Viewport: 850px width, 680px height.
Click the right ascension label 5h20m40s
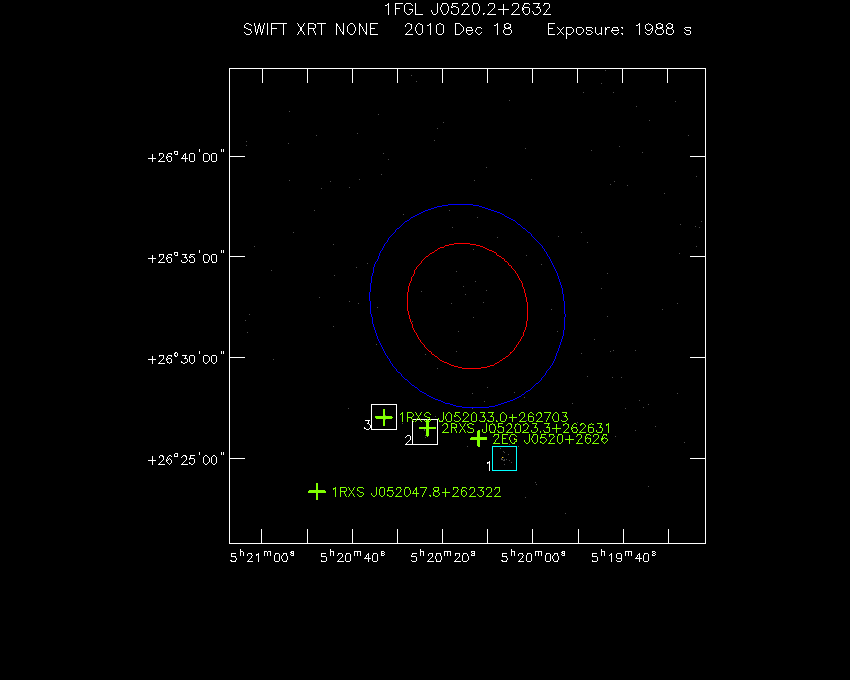(x=352, y=557)
